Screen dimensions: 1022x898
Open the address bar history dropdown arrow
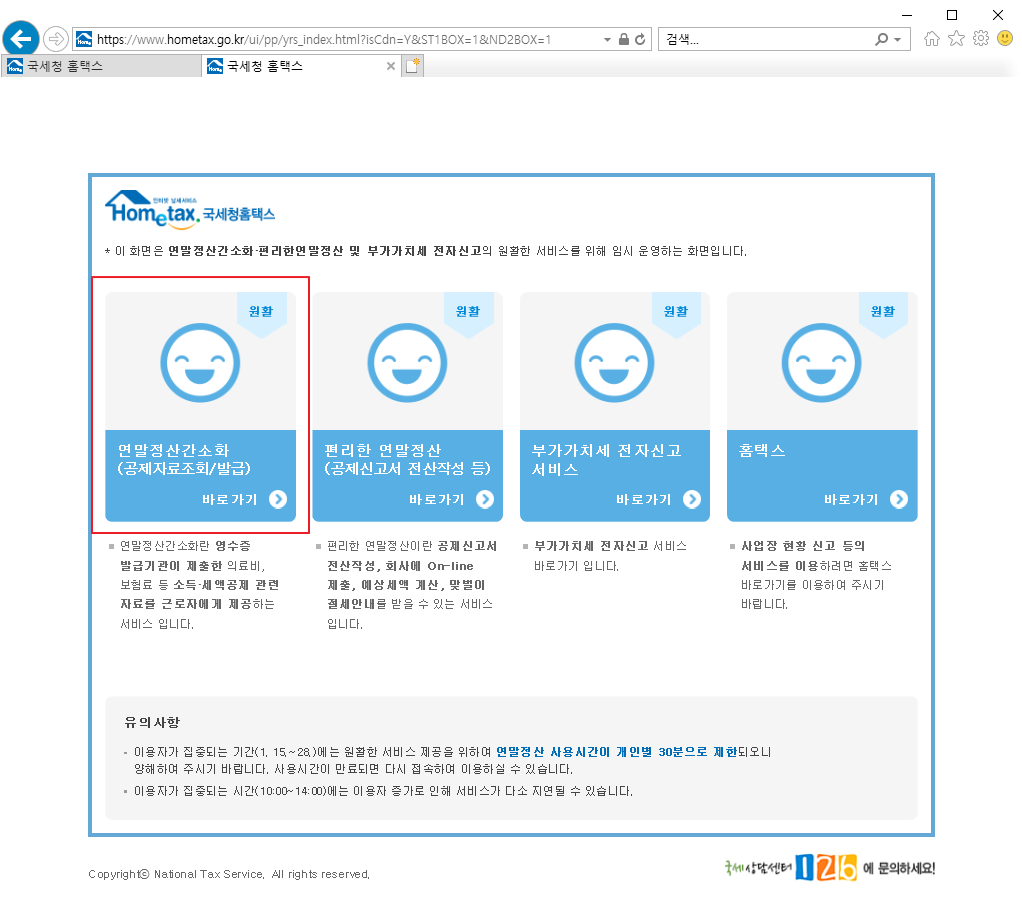click(x=607, y=40)
